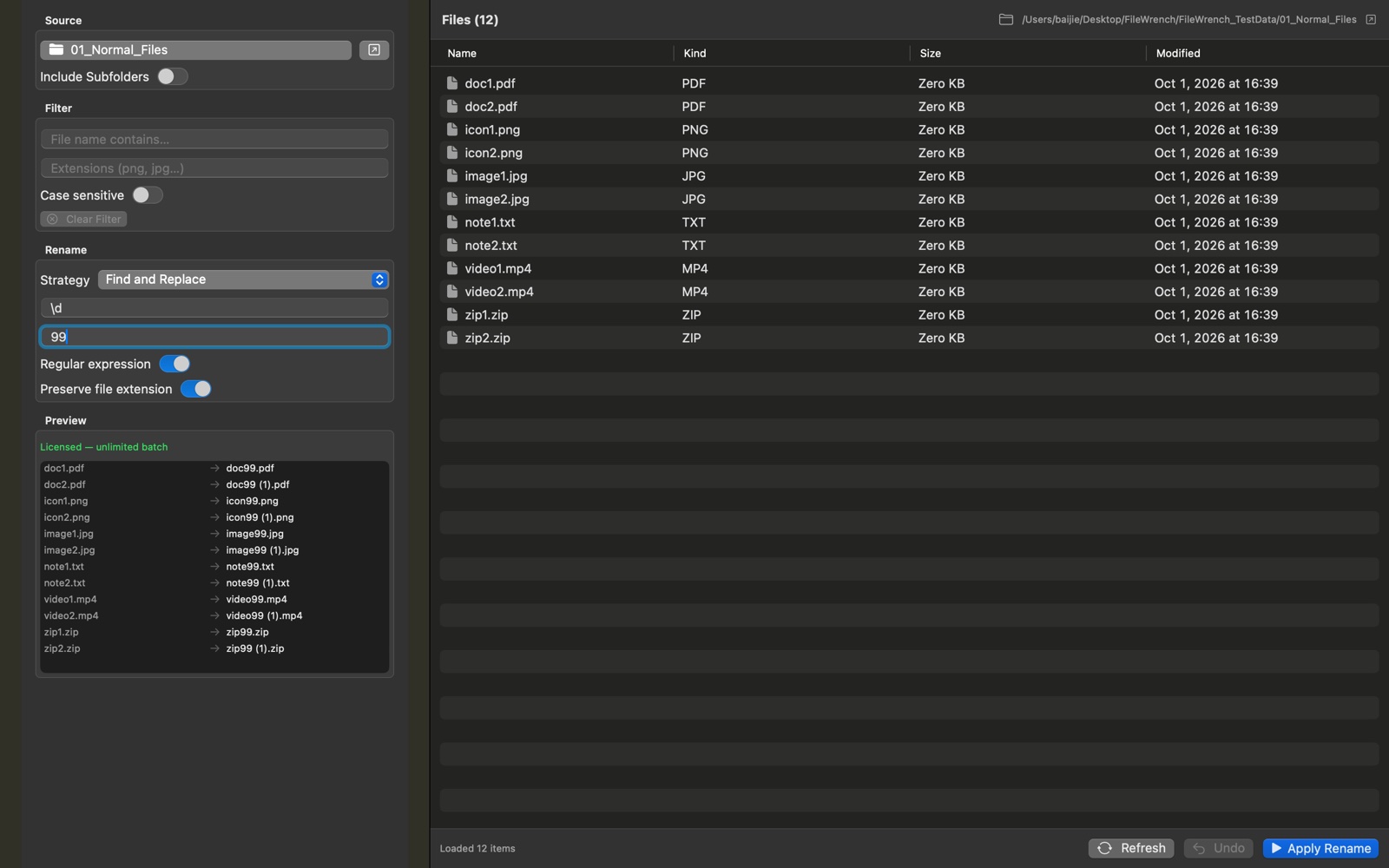The image size is (1389, 868).
Task: Open the Strategy Find and Replace dropdown
Action: (x=243, y=279)
